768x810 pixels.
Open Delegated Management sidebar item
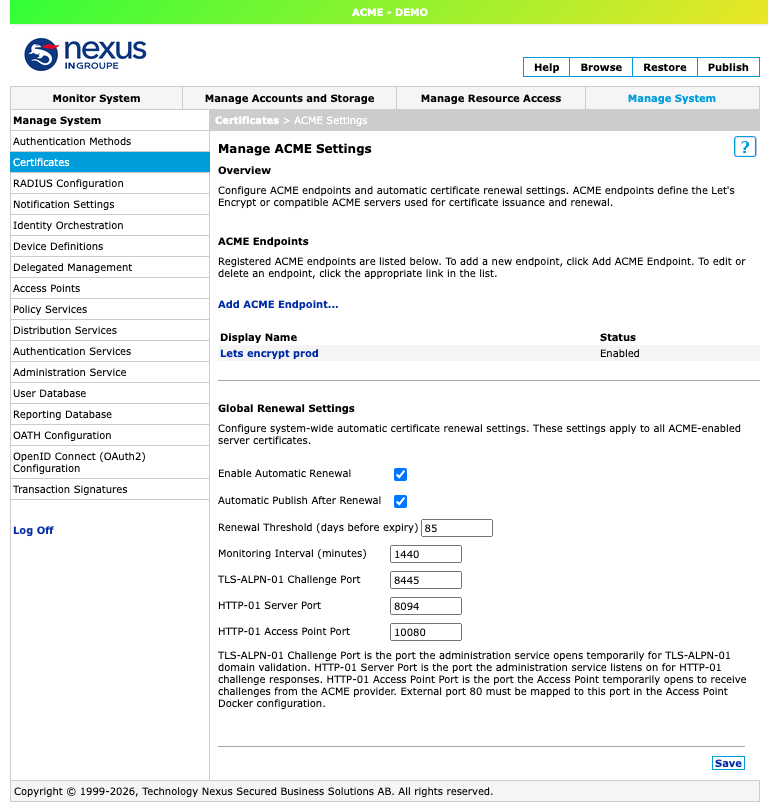click(x=110, y=267)
